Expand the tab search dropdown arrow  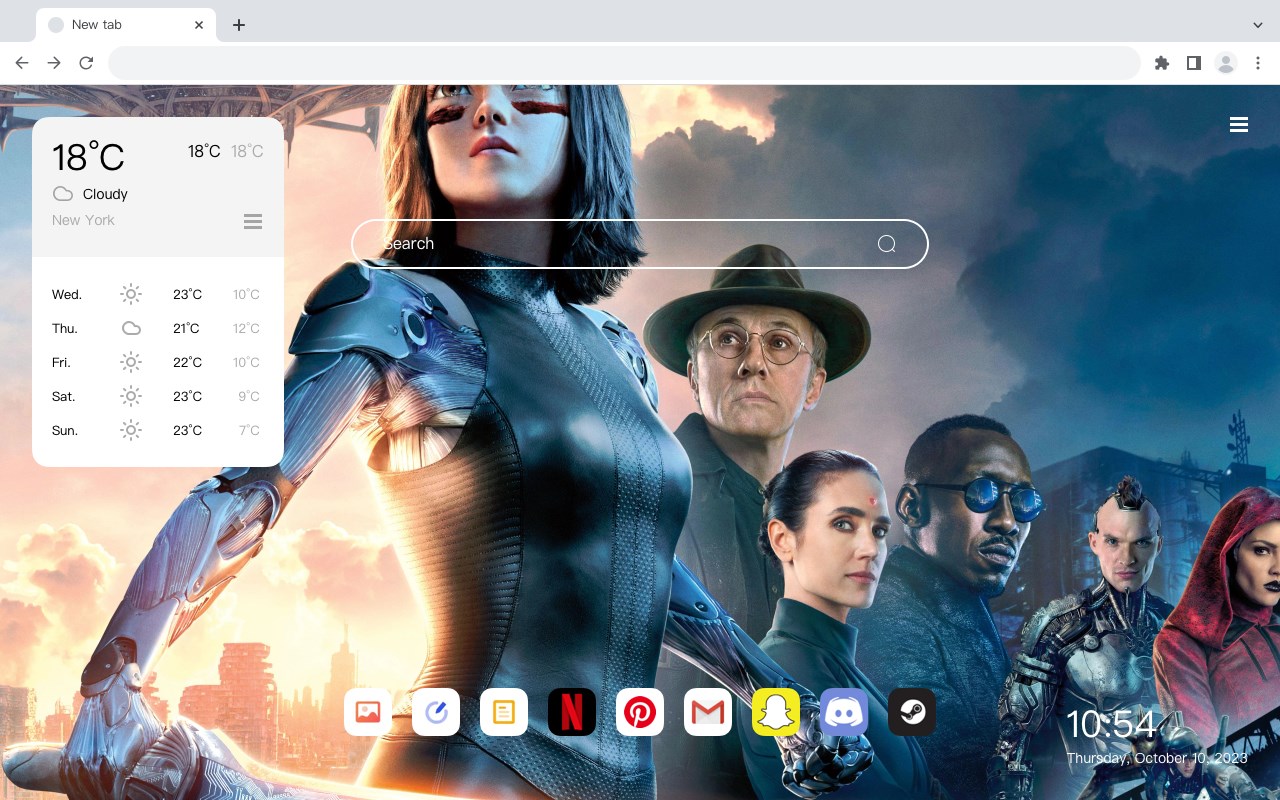tap(1258, 25)
